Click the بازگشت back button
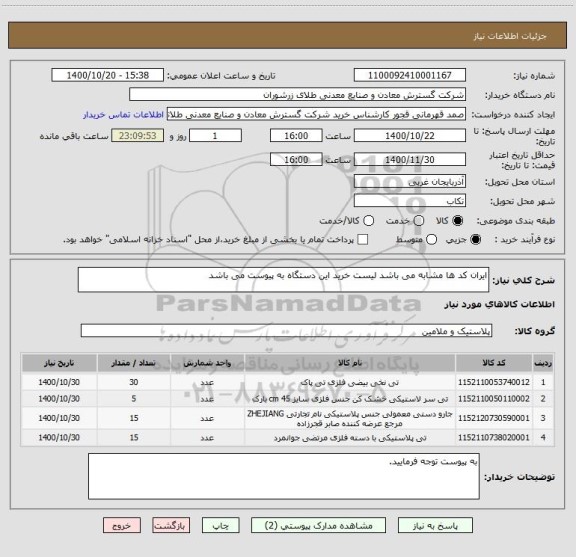Viewport: 576px width, 557px height. pyautogui.click(x=171, y=525)
